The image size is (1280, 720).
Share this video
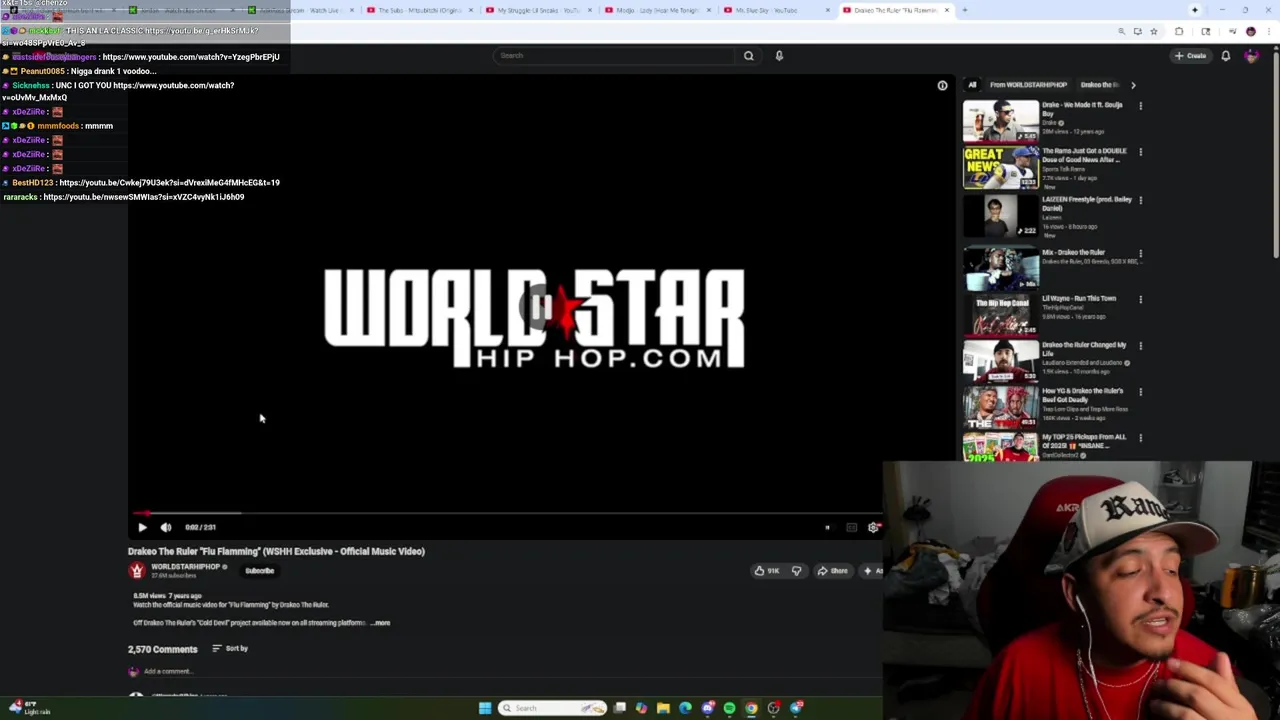coord(832,571)
